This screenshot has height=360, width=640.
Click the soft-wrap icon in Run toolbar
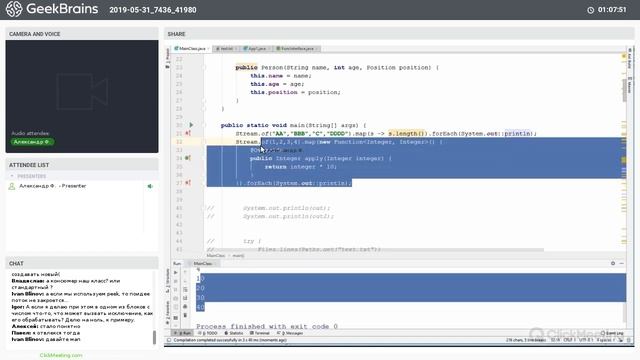click(185, 289)
